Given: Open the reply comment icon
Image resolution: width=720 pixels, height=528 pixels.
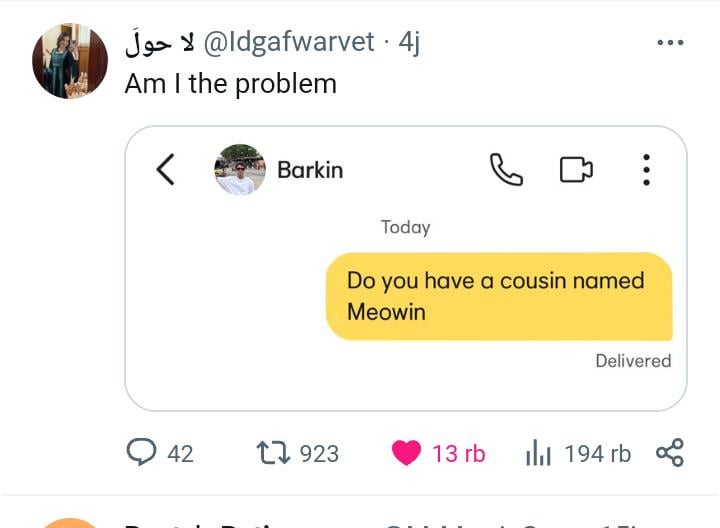Looking at the screenshot, I should tap(141, 453).
